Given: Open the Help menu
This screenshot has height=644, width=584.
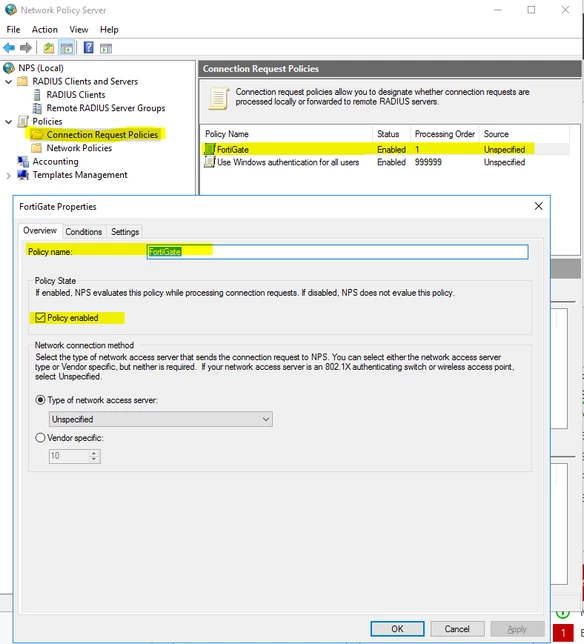Looking at the screenshot, I should click(109, 30).
